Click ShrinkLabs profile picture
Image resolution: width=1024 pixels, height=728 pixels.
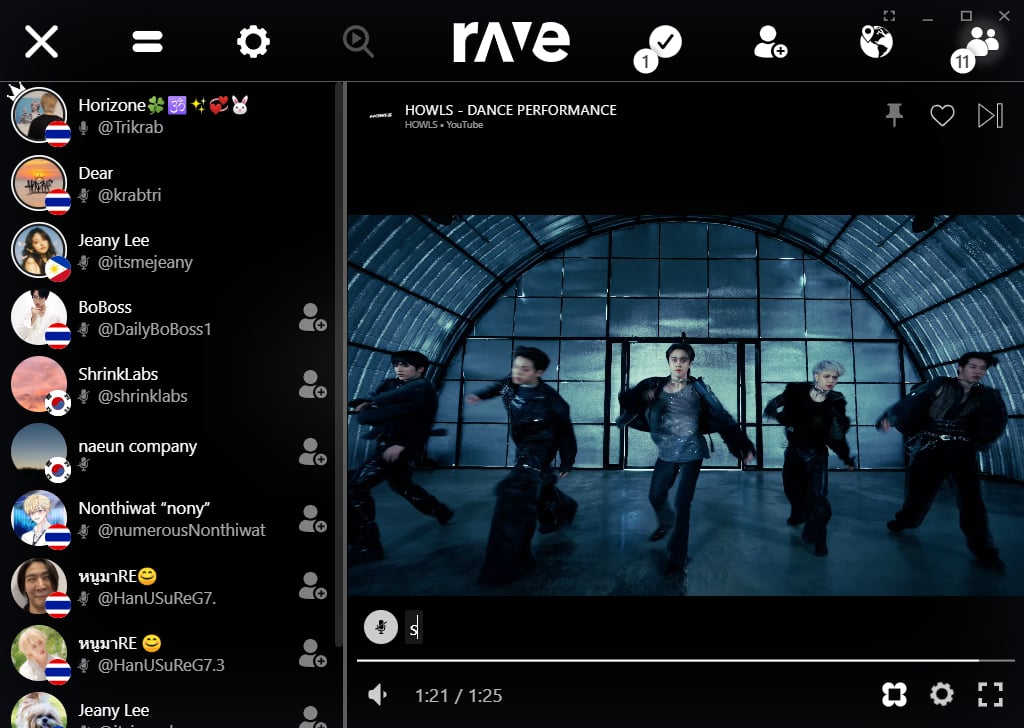point(39,385)
